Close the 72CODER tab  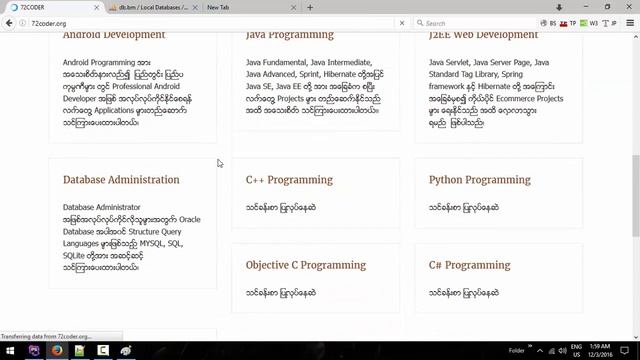97,7
